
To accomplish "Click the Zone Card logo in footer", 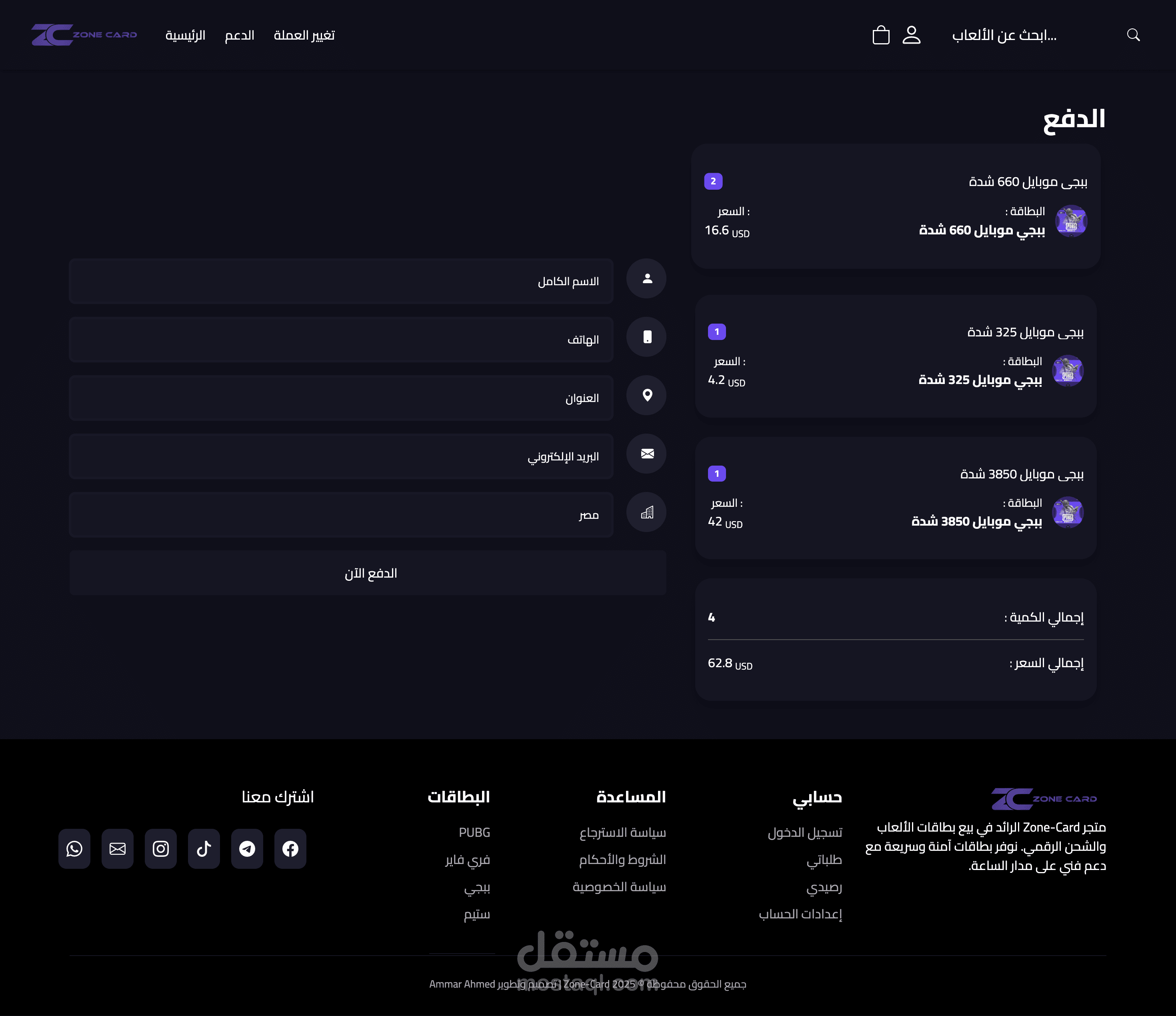I will click(1044, 799).
